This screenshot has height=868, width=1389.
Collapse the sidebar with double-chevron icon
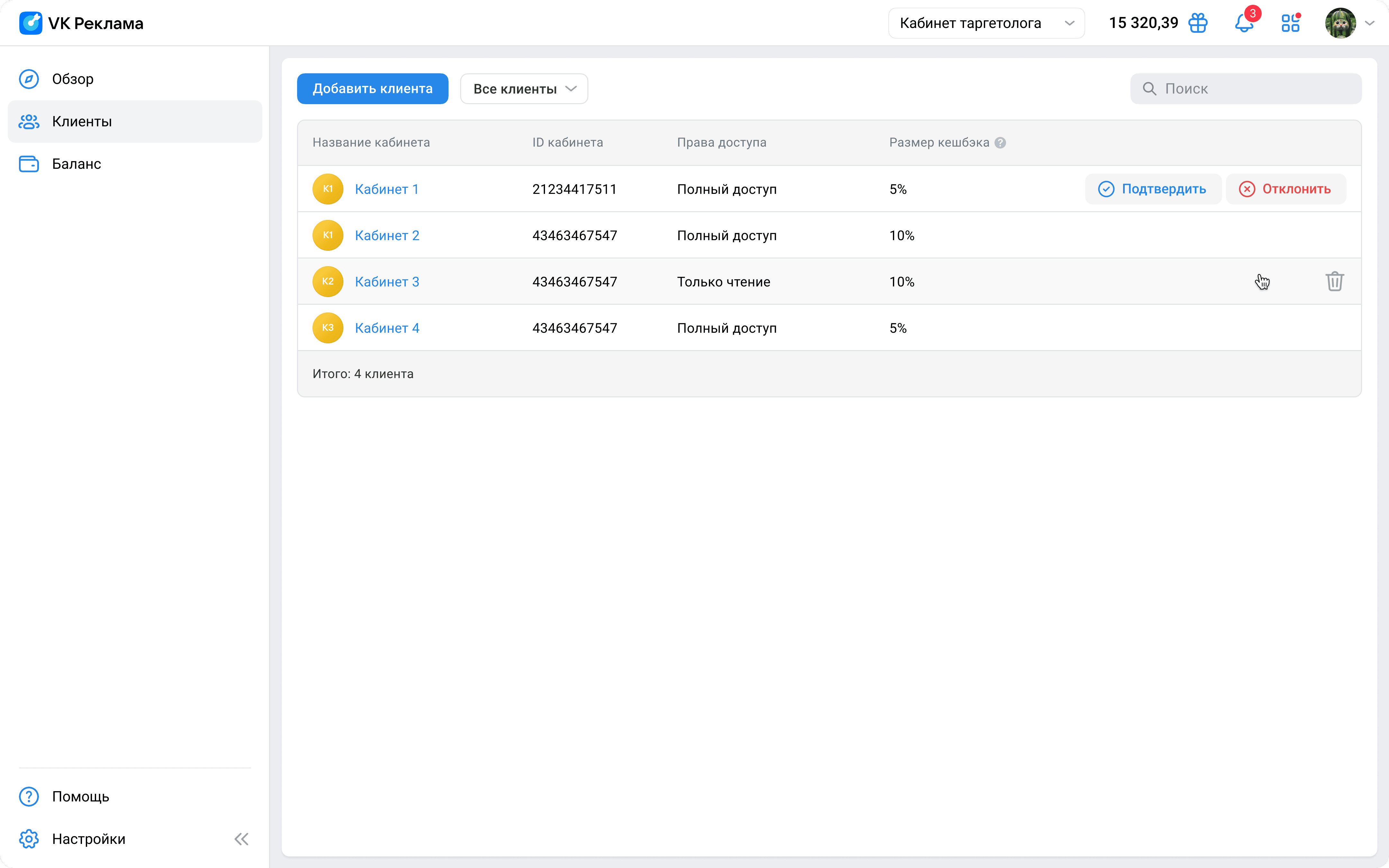(x=242, y=839)
